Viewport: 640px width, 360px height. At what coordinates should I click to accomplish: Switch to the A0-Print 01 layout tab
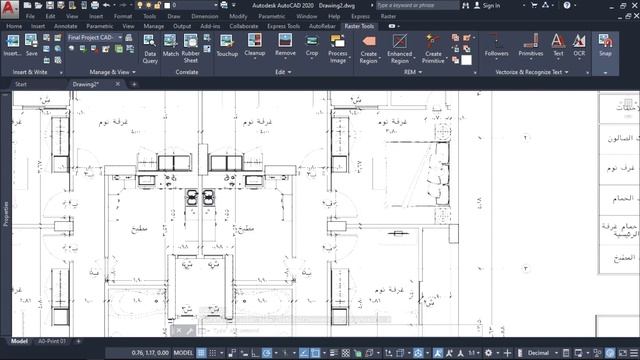pyautogui.click(x=52, y=341)
